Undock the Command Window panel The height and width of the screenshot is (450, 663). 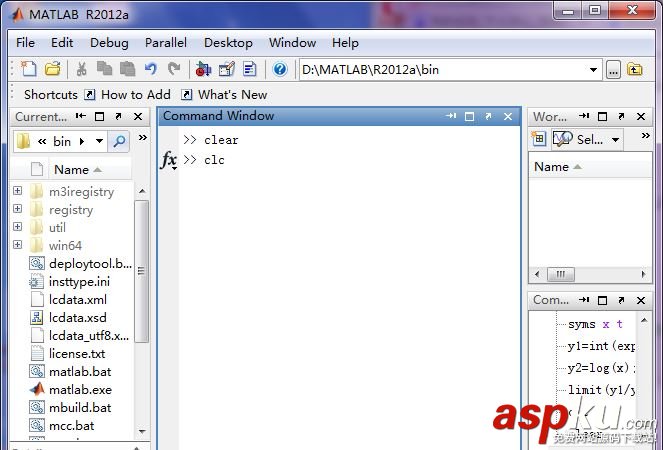pos(488,116)
